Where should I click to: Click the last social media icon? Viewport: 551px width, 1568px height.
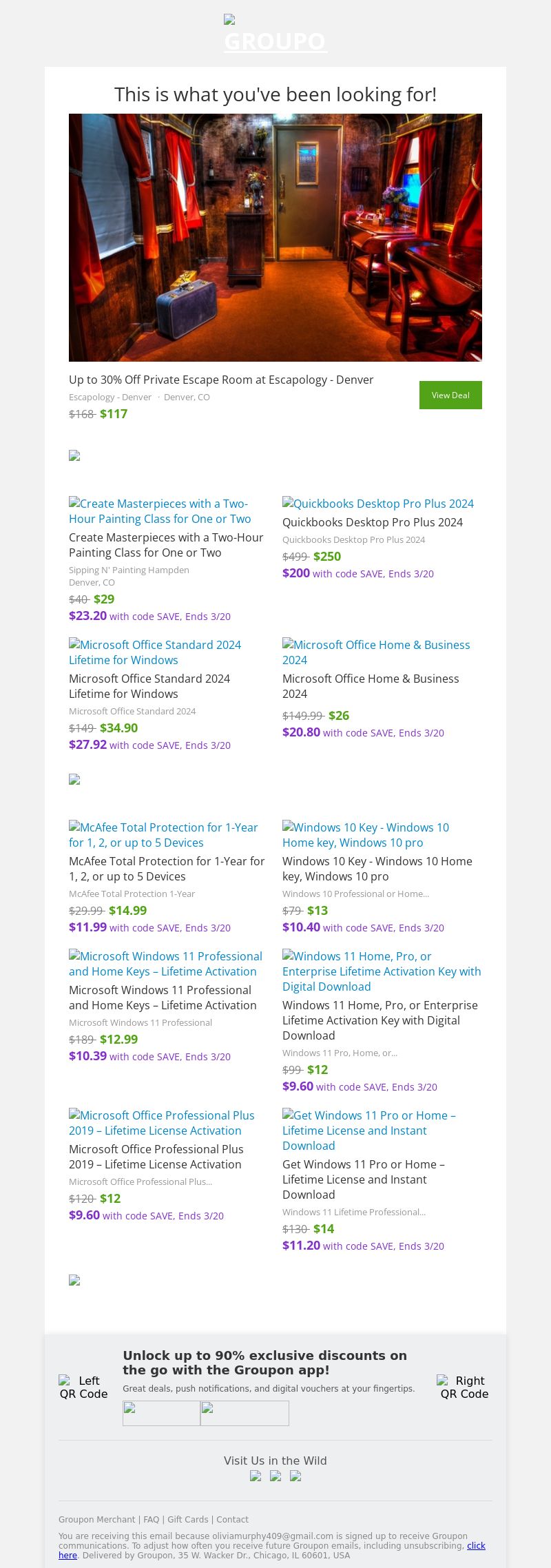click(295, 1476)
